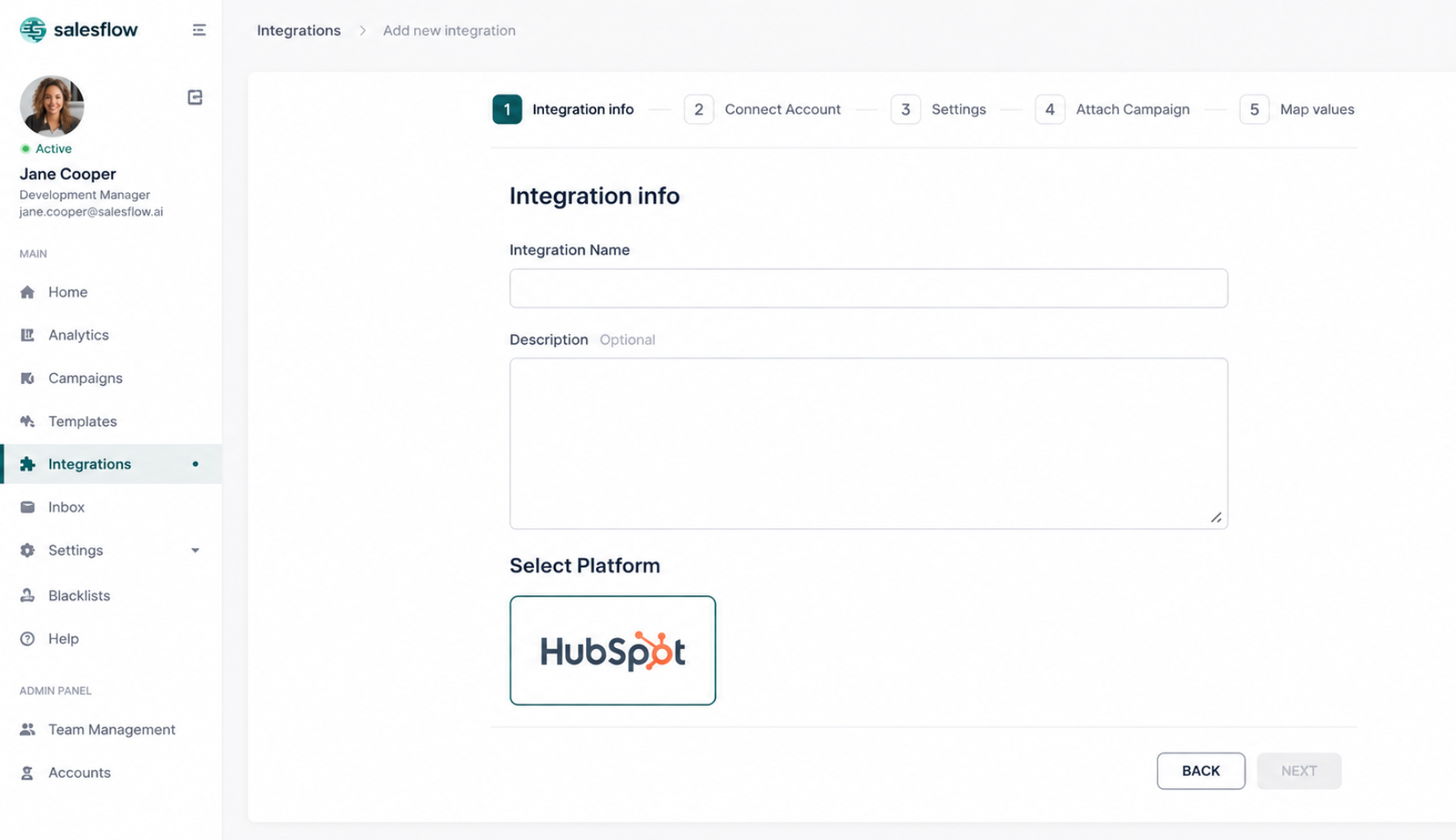1456x840 pixels.
Task: Click the NEXT button
Action: (x=1299, y=771)
